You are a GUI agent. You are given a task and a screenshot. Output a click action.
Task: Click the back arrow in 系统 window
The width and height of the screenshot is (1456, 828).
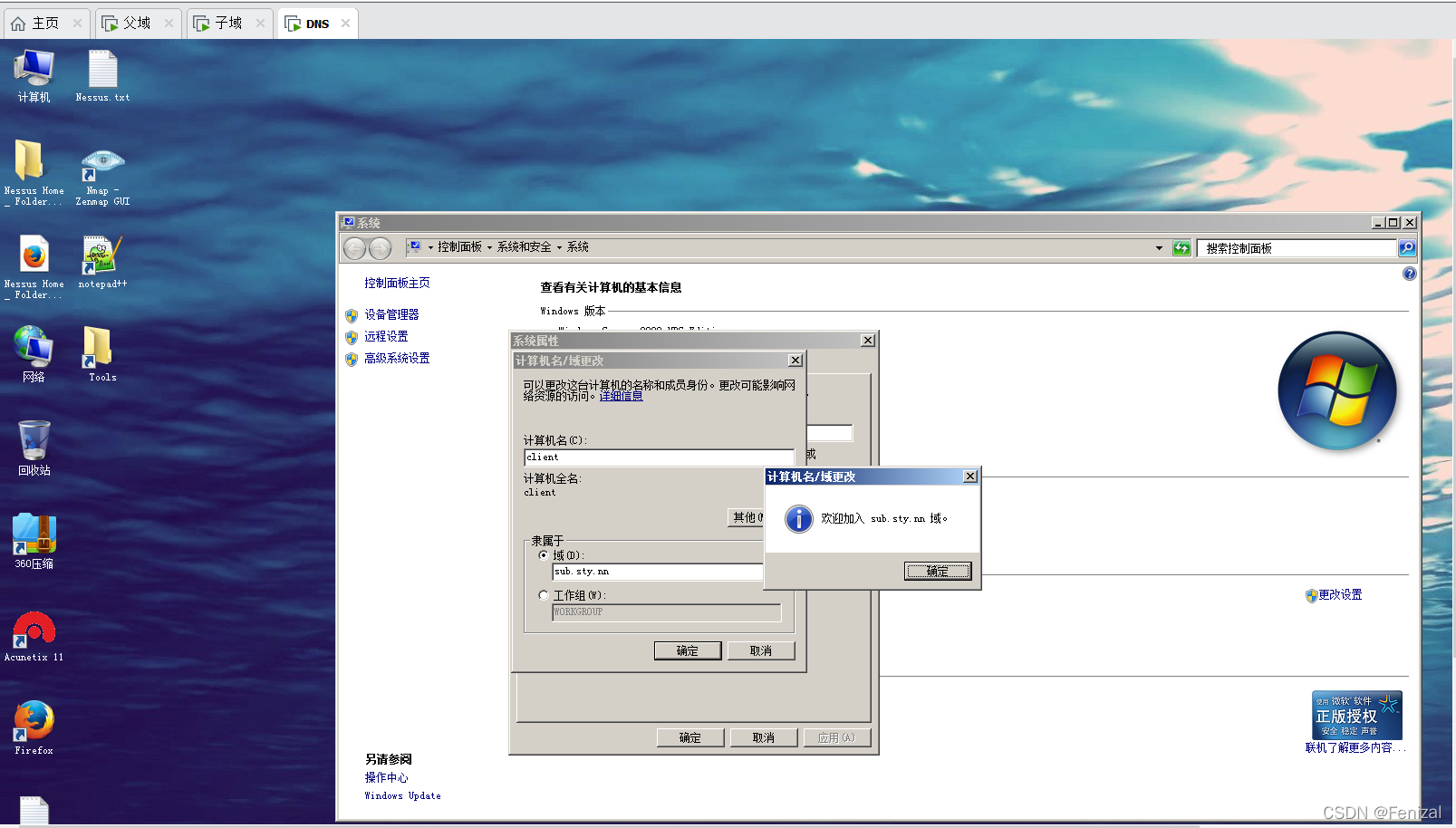pyautogui.click(x=355, y=247)
